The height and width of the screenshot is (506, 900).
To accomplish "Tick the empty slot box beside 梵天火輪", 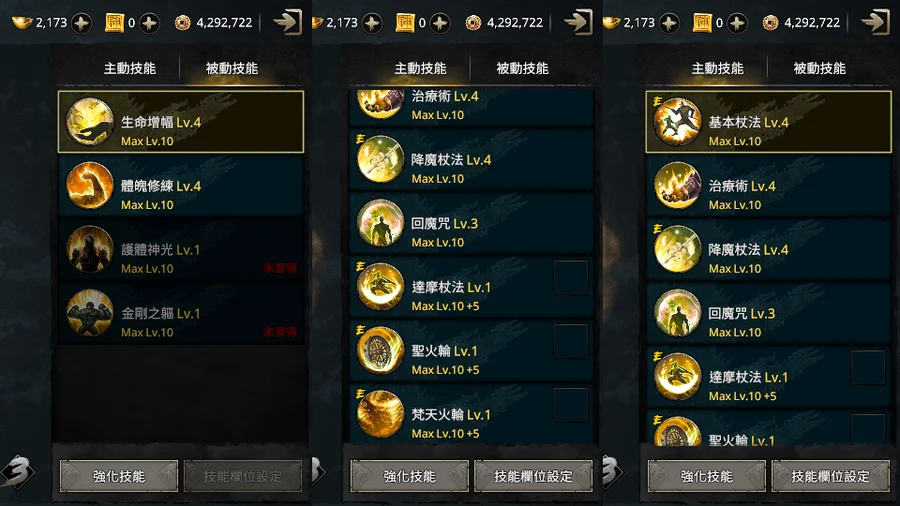I will point(571,405).
